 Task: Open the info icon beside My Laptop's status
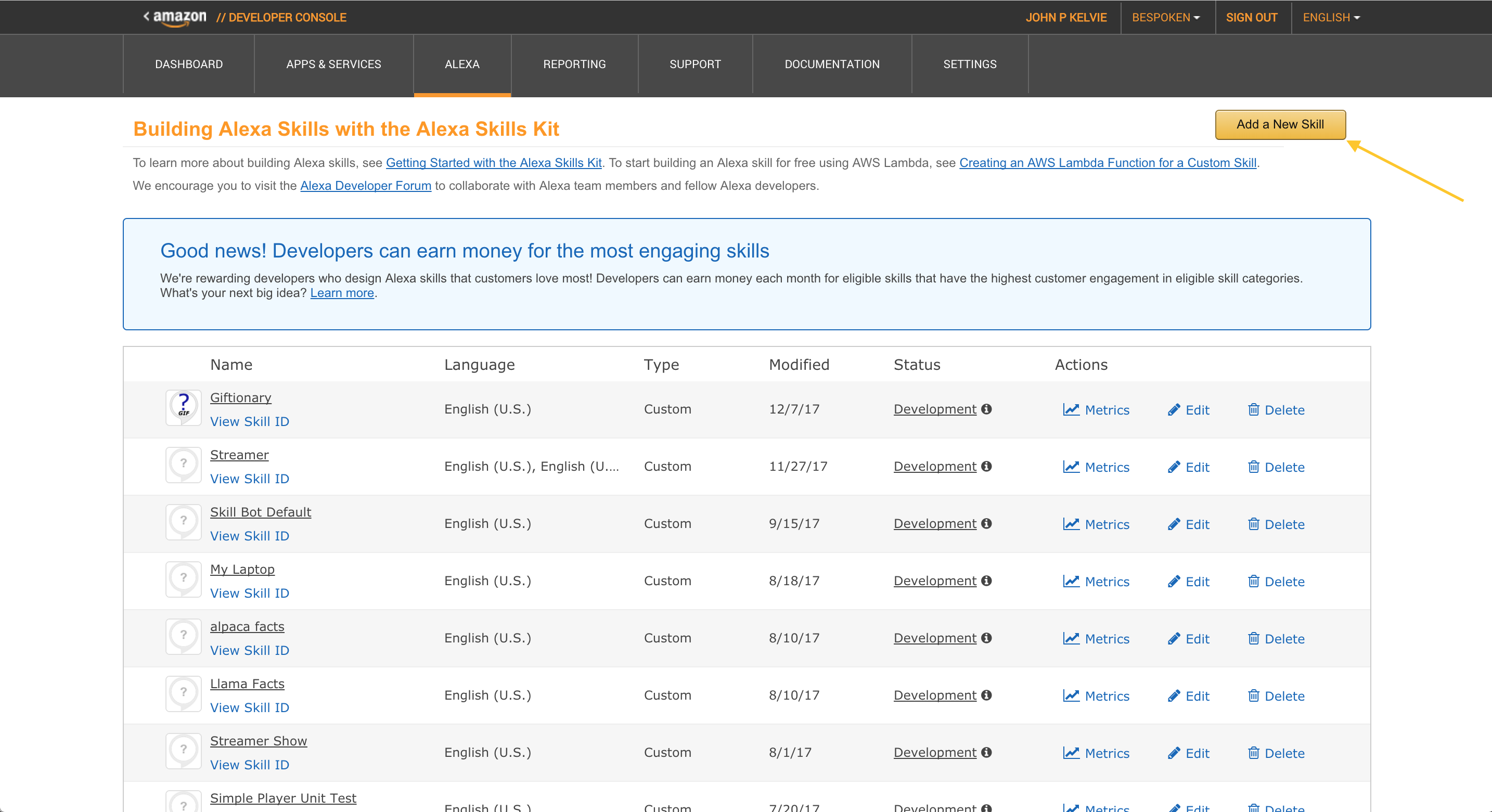click(x=986, y=581)
